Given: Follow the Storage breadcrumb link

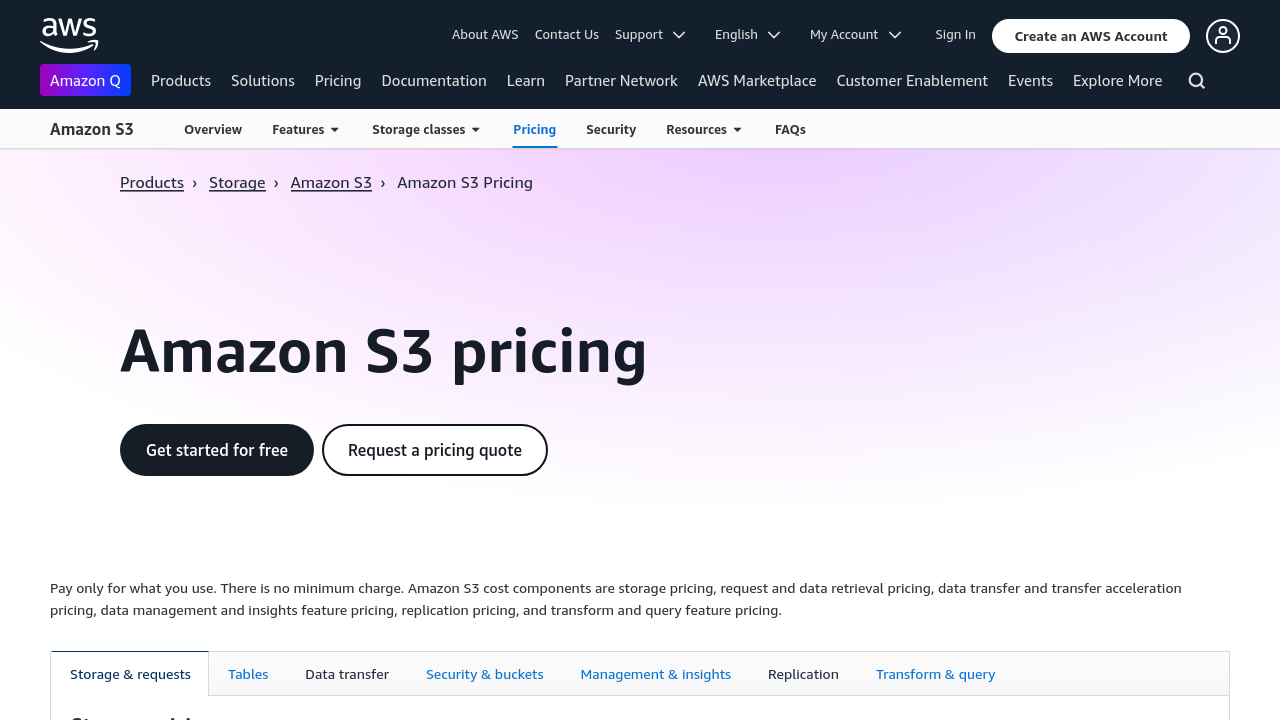Looking at the screenshot, I should click(237, 183).
